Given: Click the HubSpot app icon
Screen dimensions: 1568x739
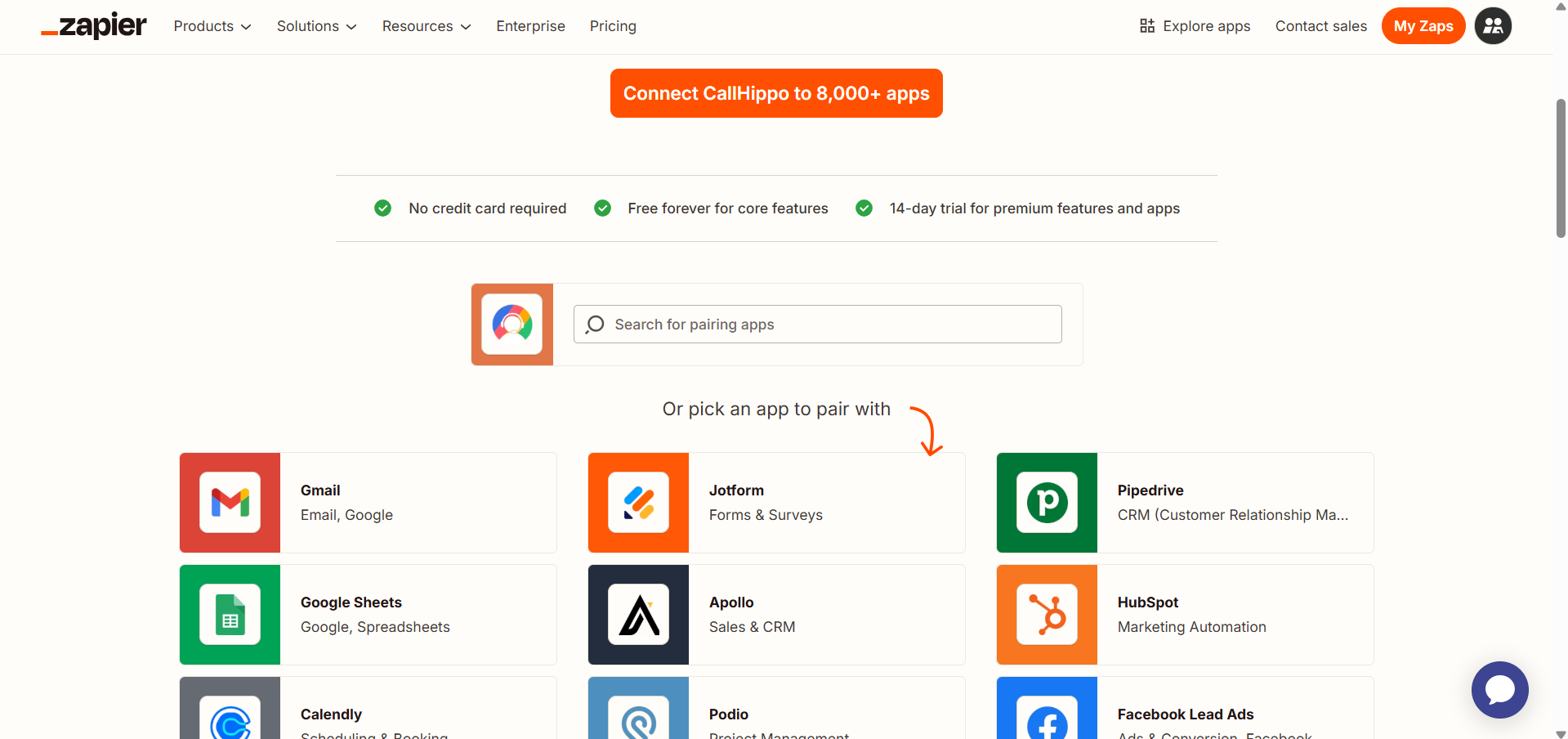Looking at the screenshot, I should [1047, 615].
